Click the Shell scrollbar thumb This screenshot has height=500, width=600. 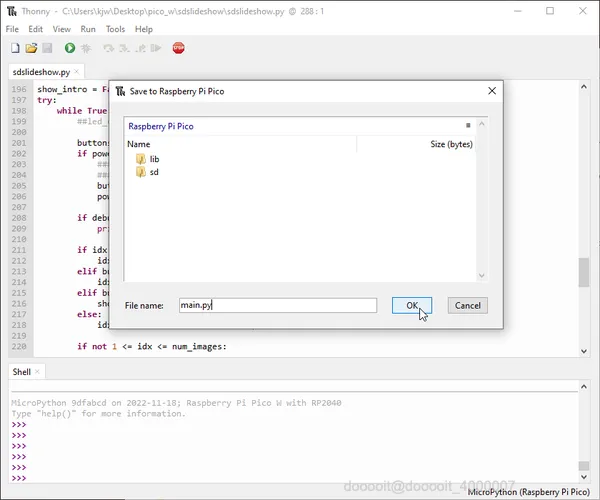click(584, 466)
